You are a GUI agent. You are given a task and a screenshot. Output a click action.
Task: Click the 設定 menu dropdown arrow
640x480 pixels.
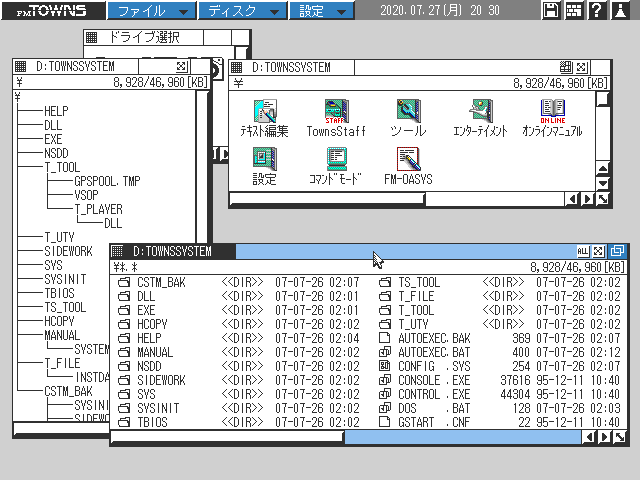[341, 12]
